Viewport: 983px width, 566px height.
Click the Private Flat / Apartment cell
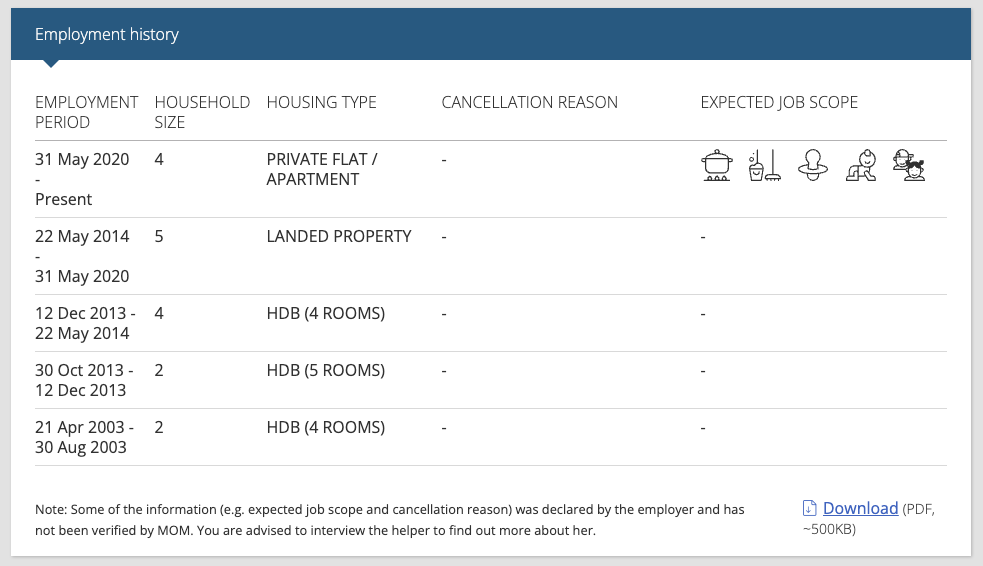coord(322,169)
